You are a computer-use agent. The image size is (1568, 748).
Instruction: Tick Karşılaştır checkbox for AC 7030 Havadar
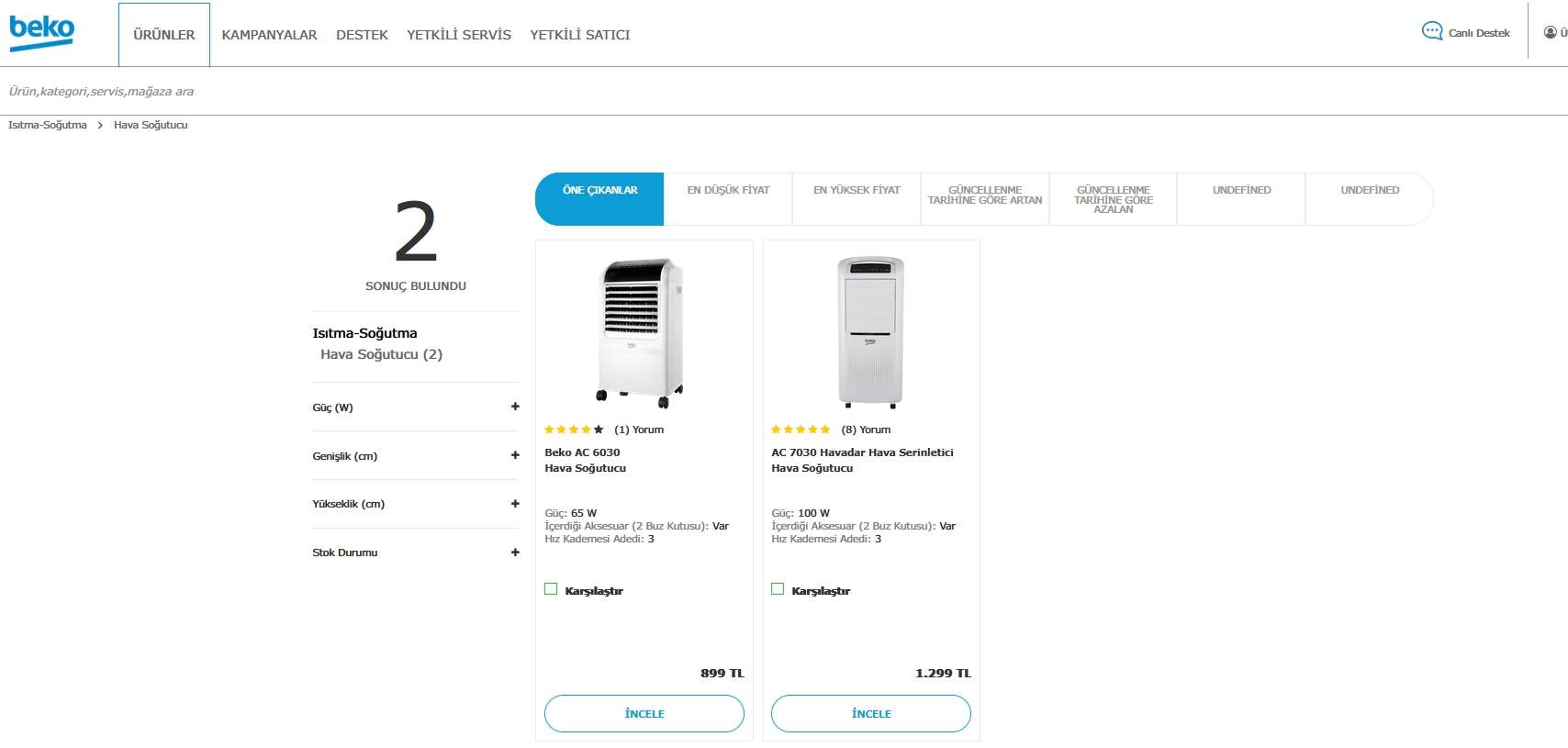(778, 589)
